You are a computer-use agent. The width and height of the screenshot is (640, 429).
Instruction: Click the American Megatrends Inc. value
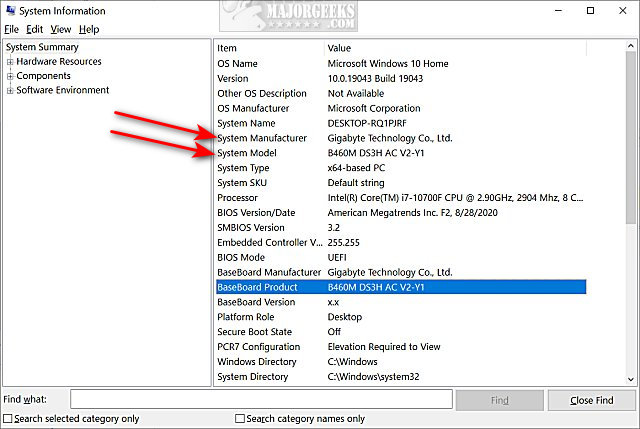[412, 213]
